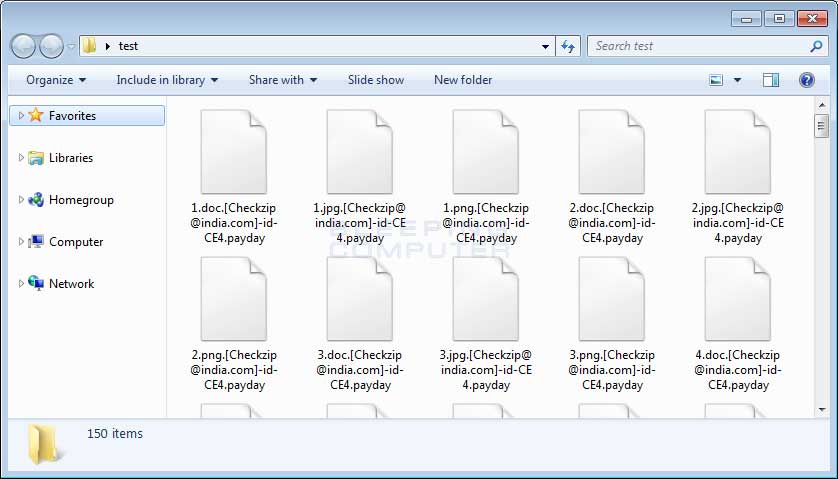Select Favorites in the navigation pane
The height and width of the screenshot is (479, 838).
87,115
